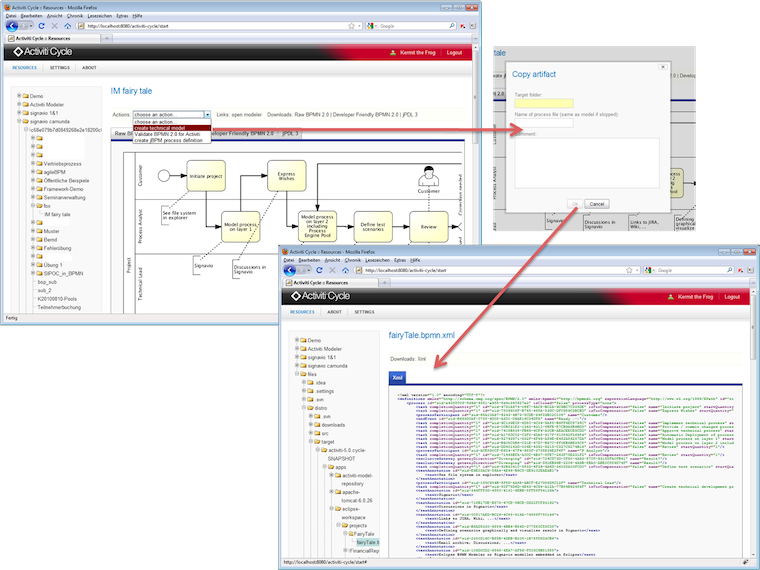Image resolution: width=760 pixels, height=570 pixels.
Task: Click the yellow Target folder field
Action: tap(544, 103)
